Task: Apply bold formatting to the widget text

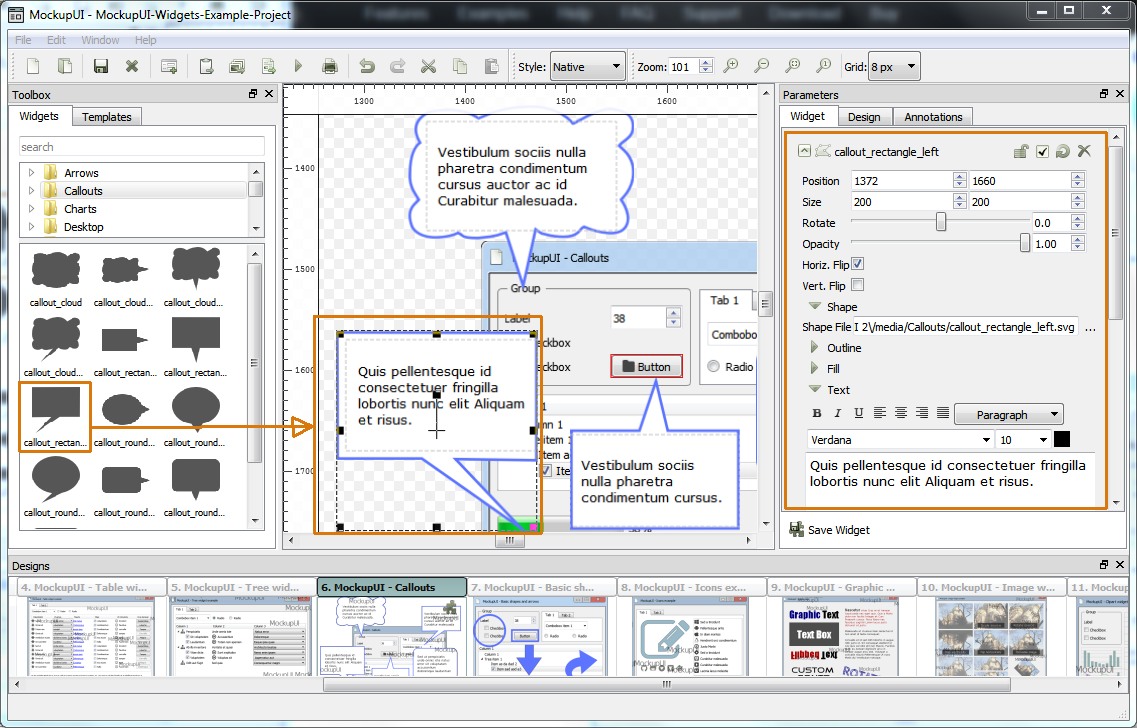Action: coord(817,414)
